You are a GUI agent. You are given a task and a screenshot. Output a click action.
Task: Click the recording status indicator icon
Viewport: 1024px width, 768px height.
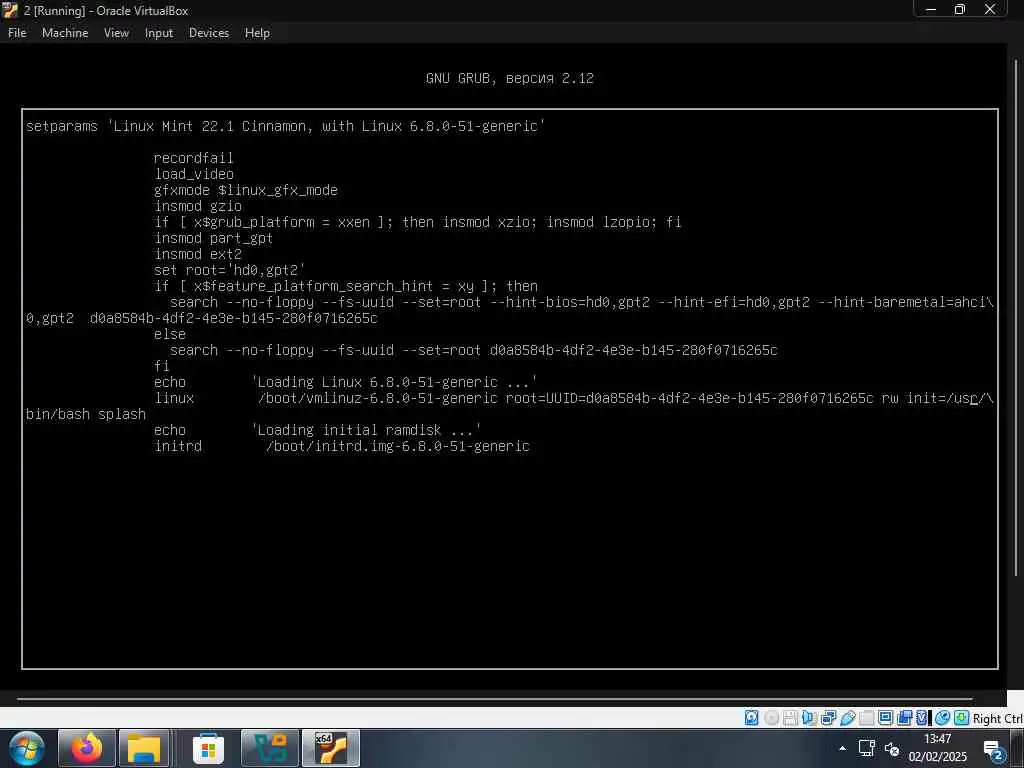pyautogui.click(x=904, y=718)
